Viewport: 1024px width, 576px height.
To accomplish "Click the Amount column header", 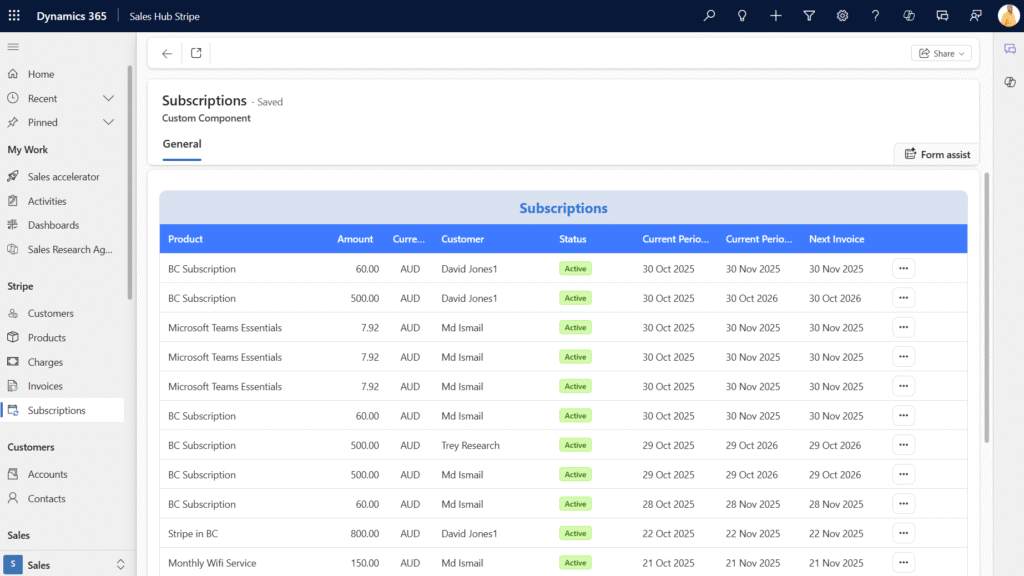I will click(x=355, y=239).
